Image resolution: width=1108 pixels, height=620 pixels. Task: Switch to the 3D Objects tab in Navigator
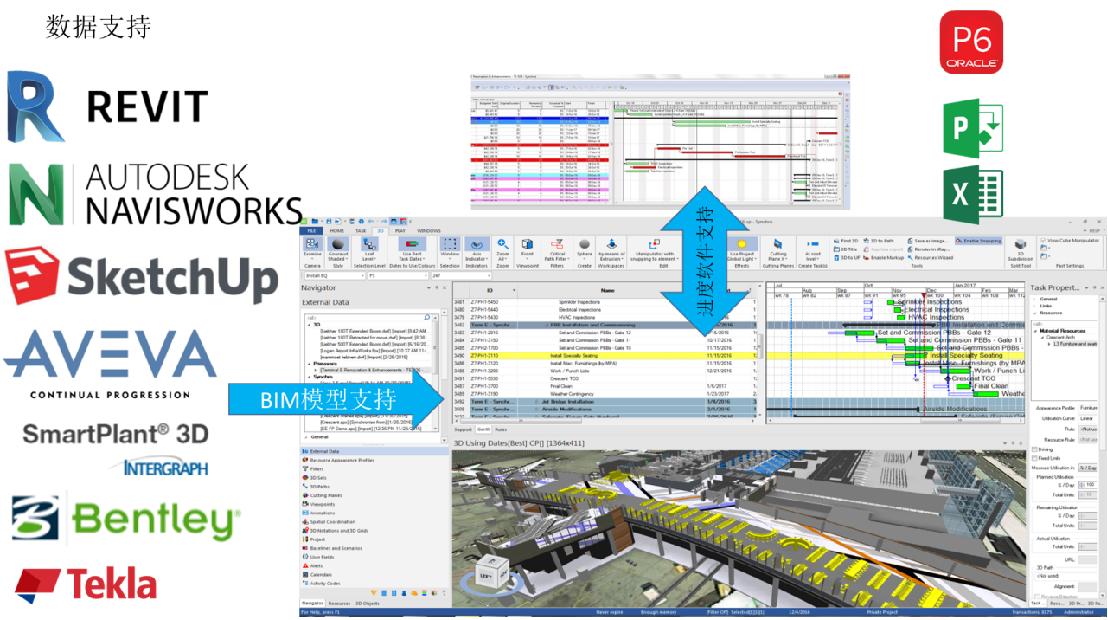367,603
